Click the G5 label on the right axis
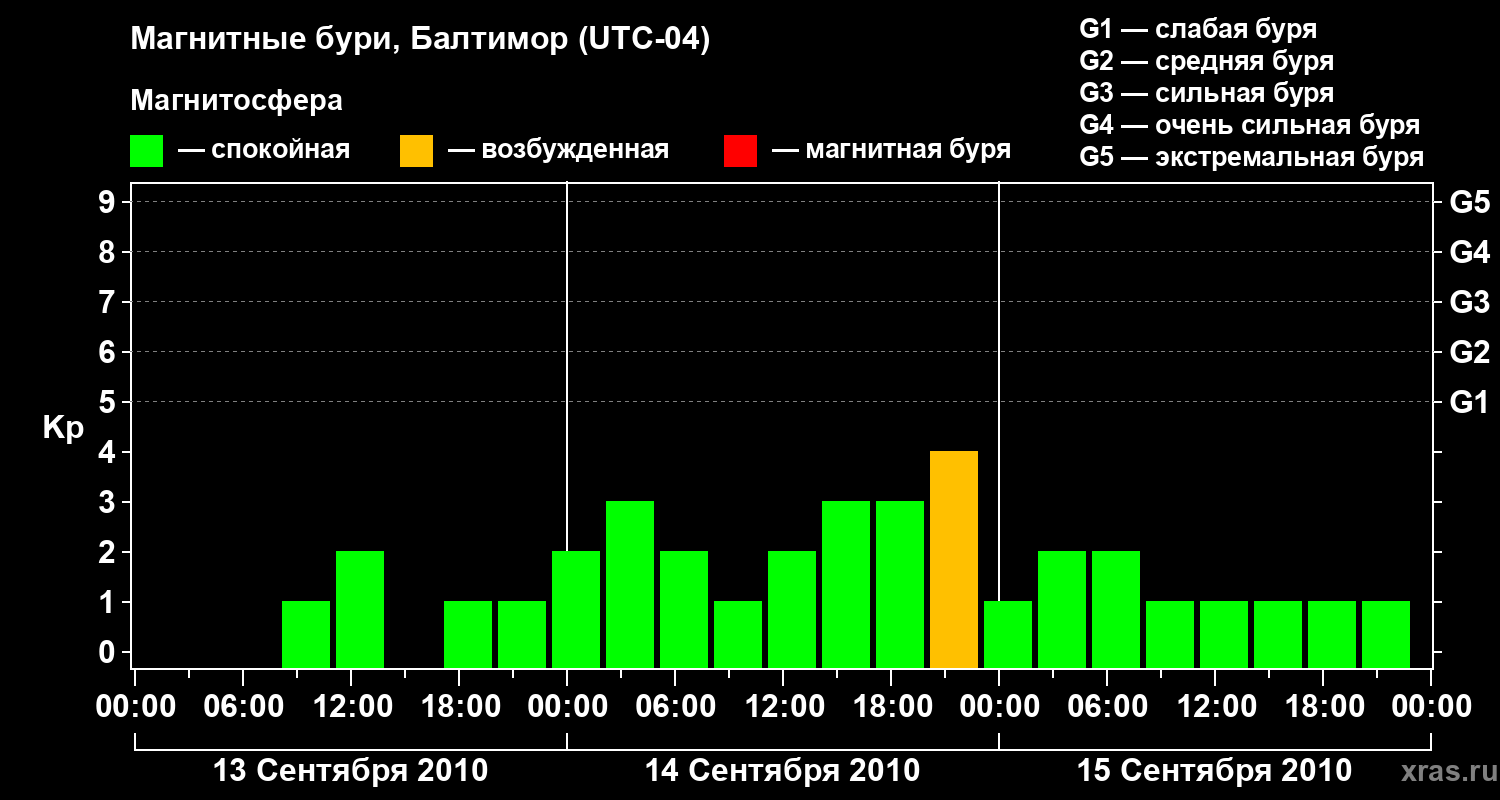Screen dimensions: 1500x800 coord(1469,203)
